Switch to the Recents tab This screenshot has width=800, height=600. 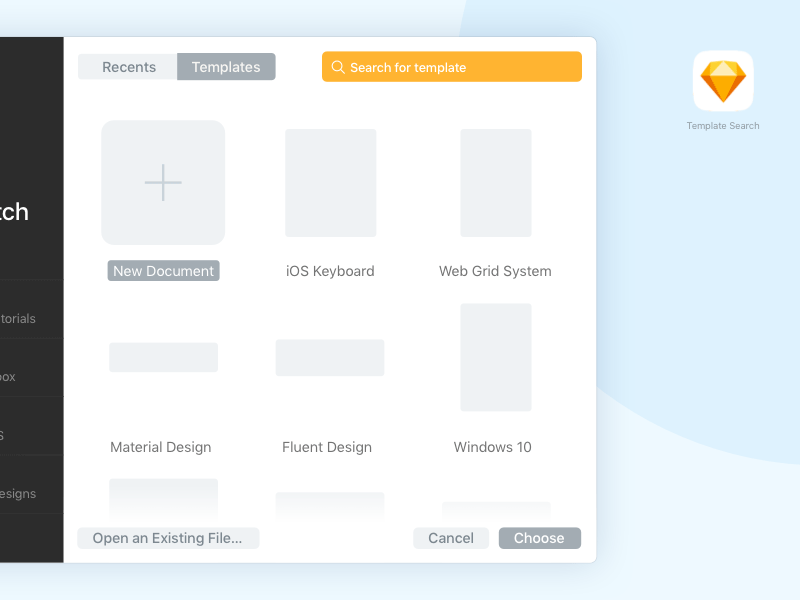pyautogui.click(x=128, y=66)
